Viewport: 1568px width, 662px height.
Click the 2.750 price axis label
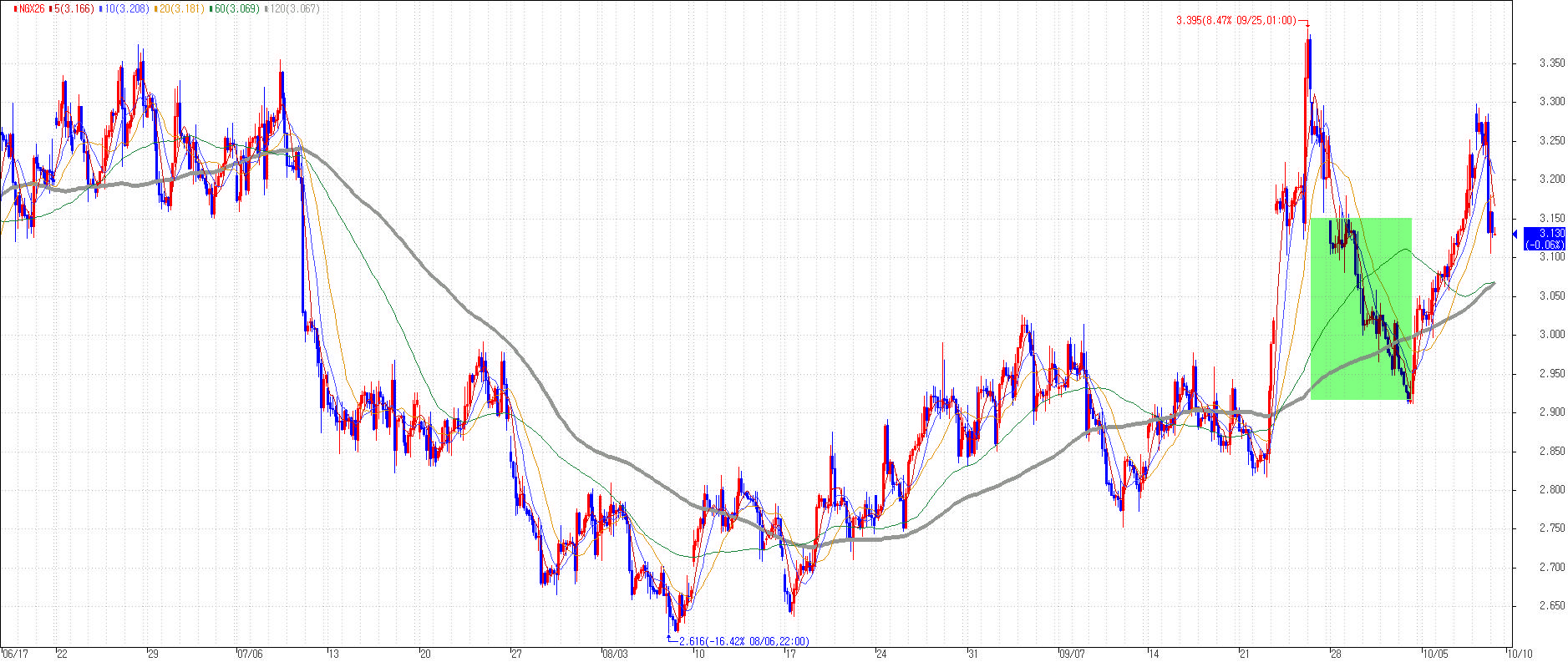(1552, 528)
